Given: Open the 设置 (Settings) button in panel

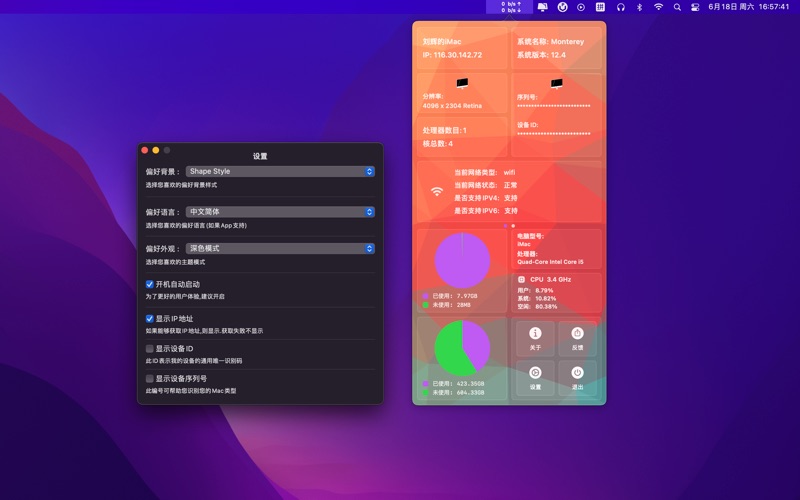Looking at the screenshot, I should click(x=535, y=378).
